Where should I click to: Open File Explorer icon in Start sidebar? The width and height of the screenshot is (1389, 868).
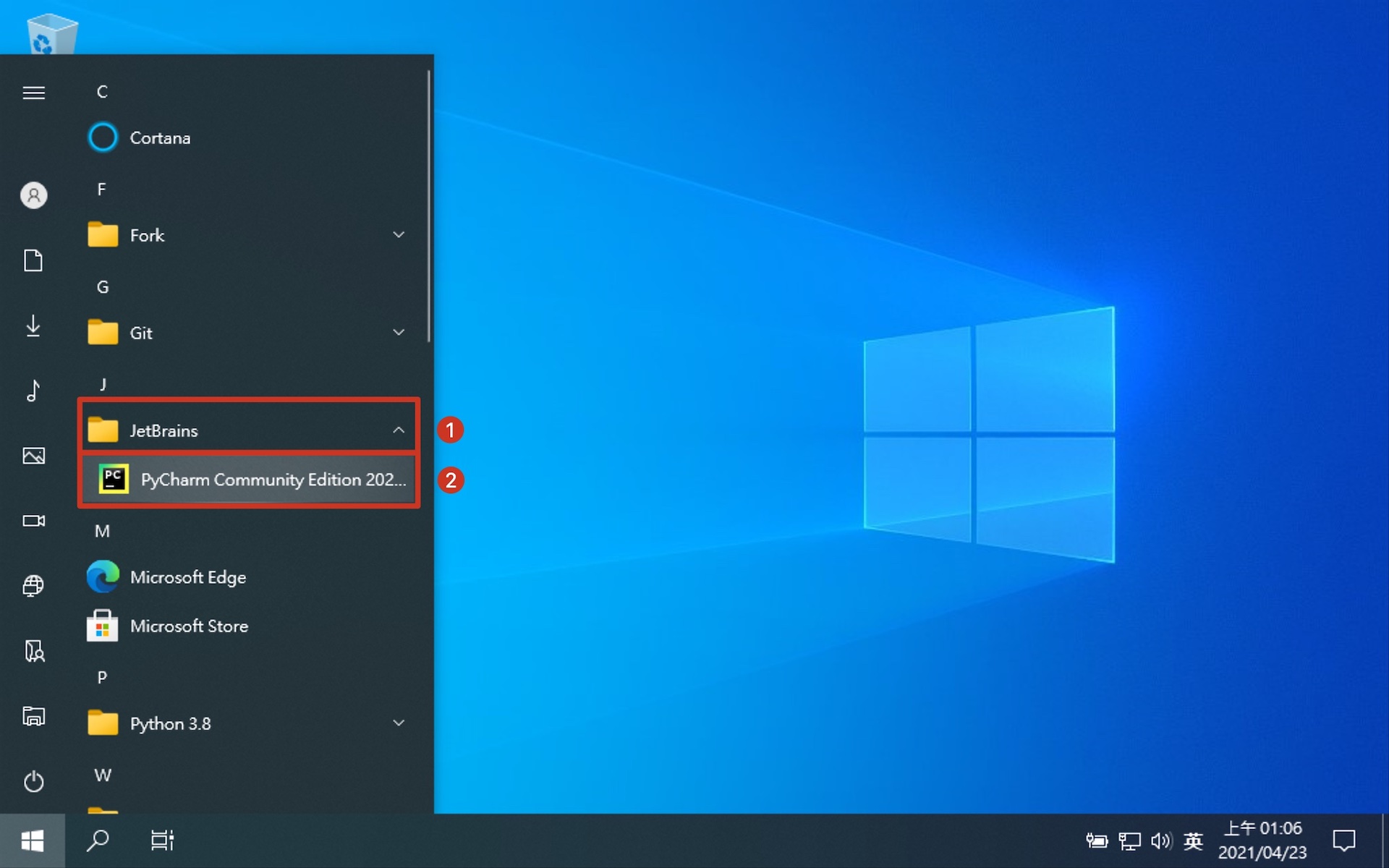pos(33,716)
